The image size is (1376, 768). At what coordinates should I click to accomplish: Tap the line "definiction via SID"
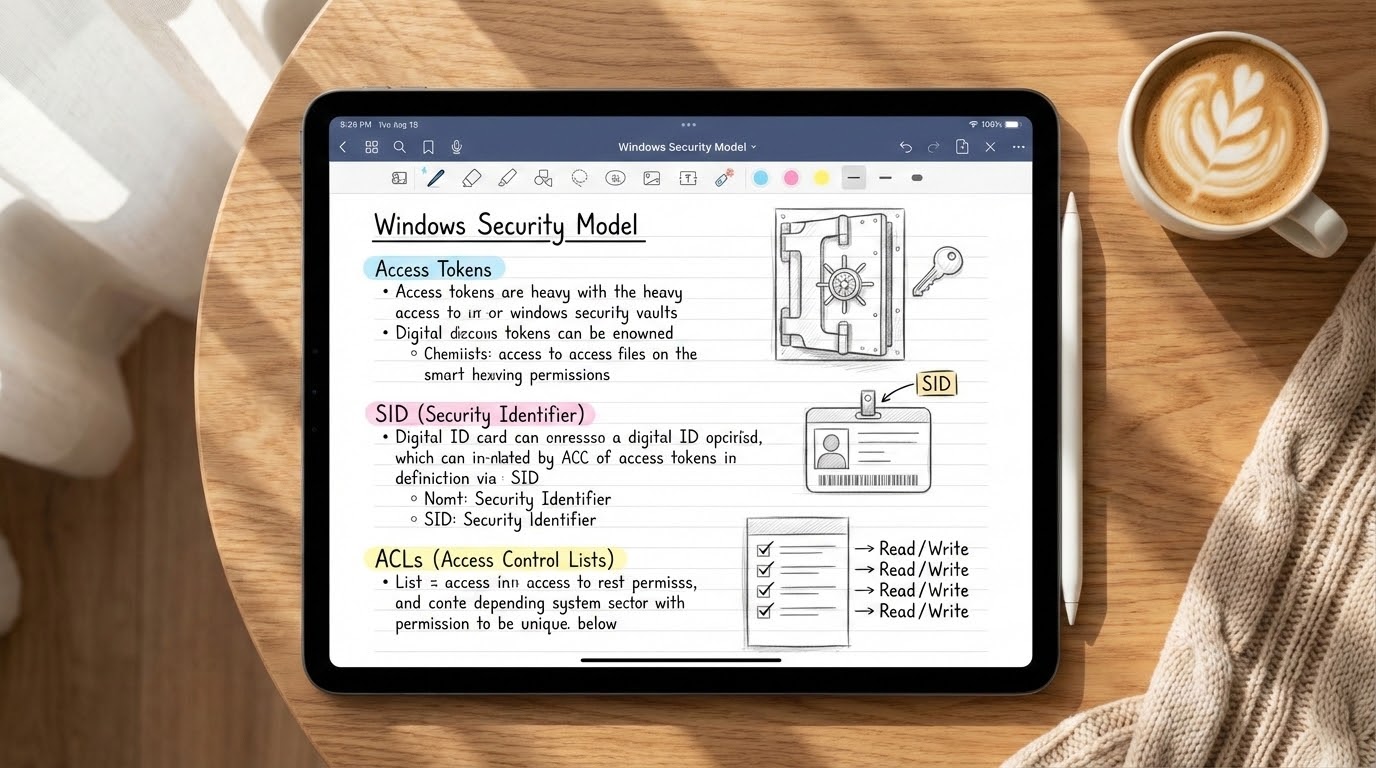click(467, 478)
